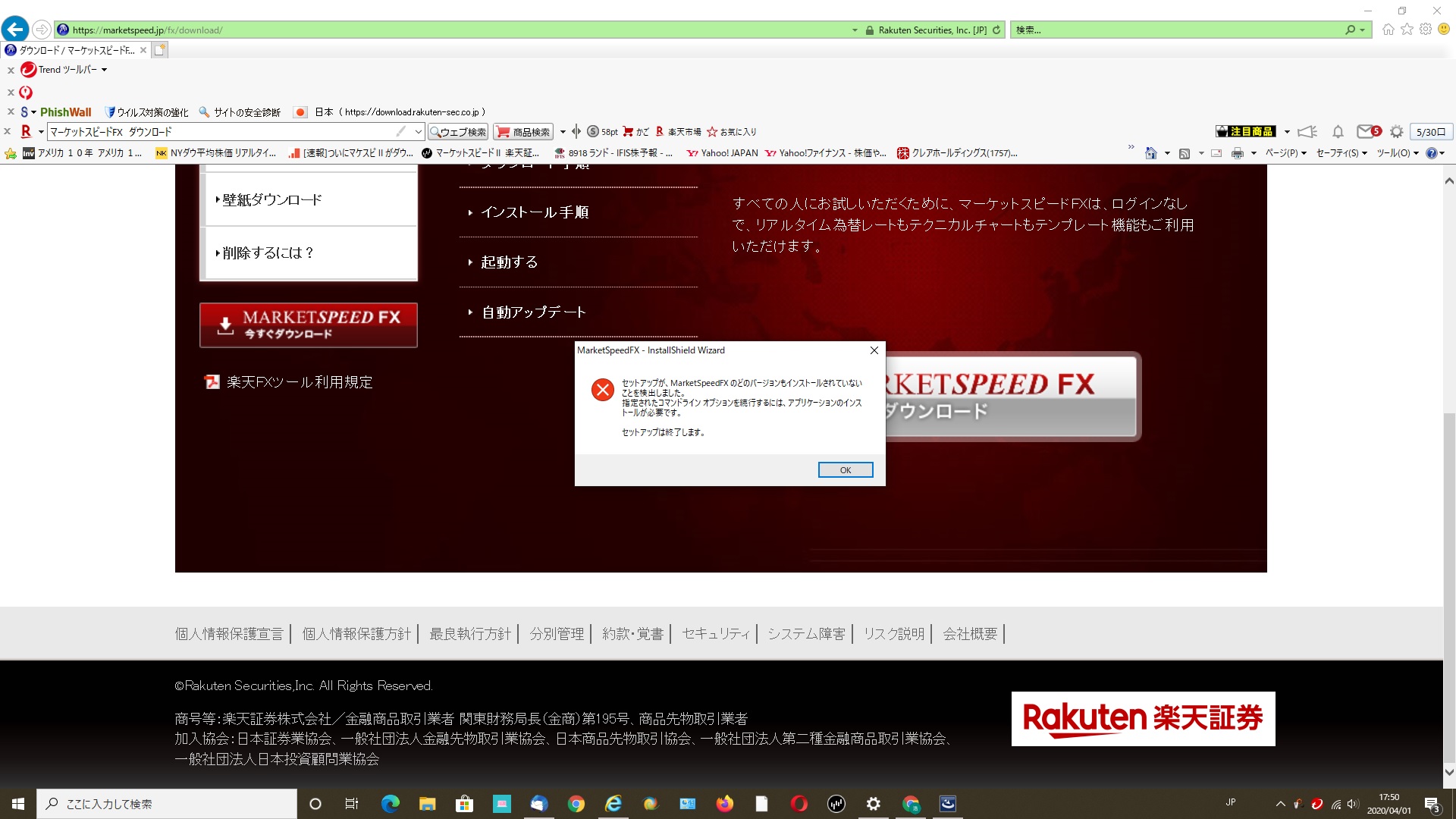This screenshot has width=1456, height=819.
Task: Click the browser forward arrow button
Action: pyautogui.click(x=42, y=30)
